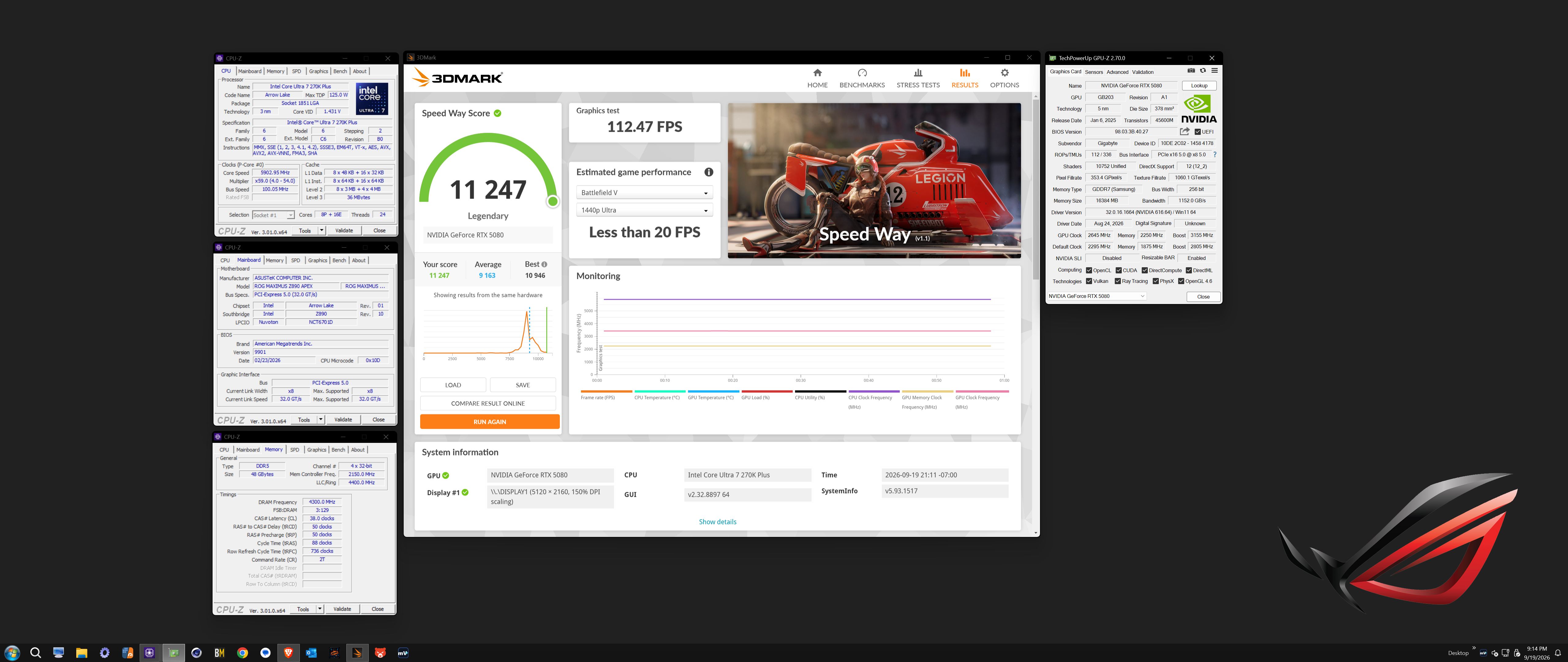Click RUN AGAIN orange button
Viewport: 1568px width, 662px height.
pyautogui.click(x=489, y=422)
